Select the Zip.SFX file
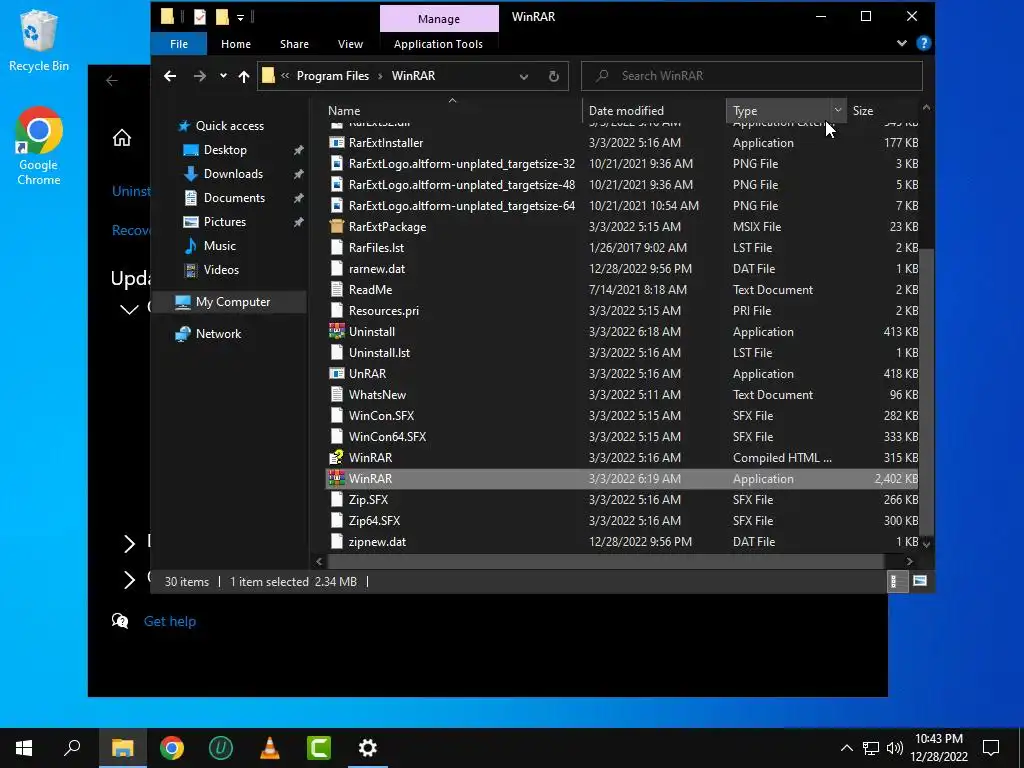The width and height of the screenshot is (1024, 768). [x=368, y=500]
